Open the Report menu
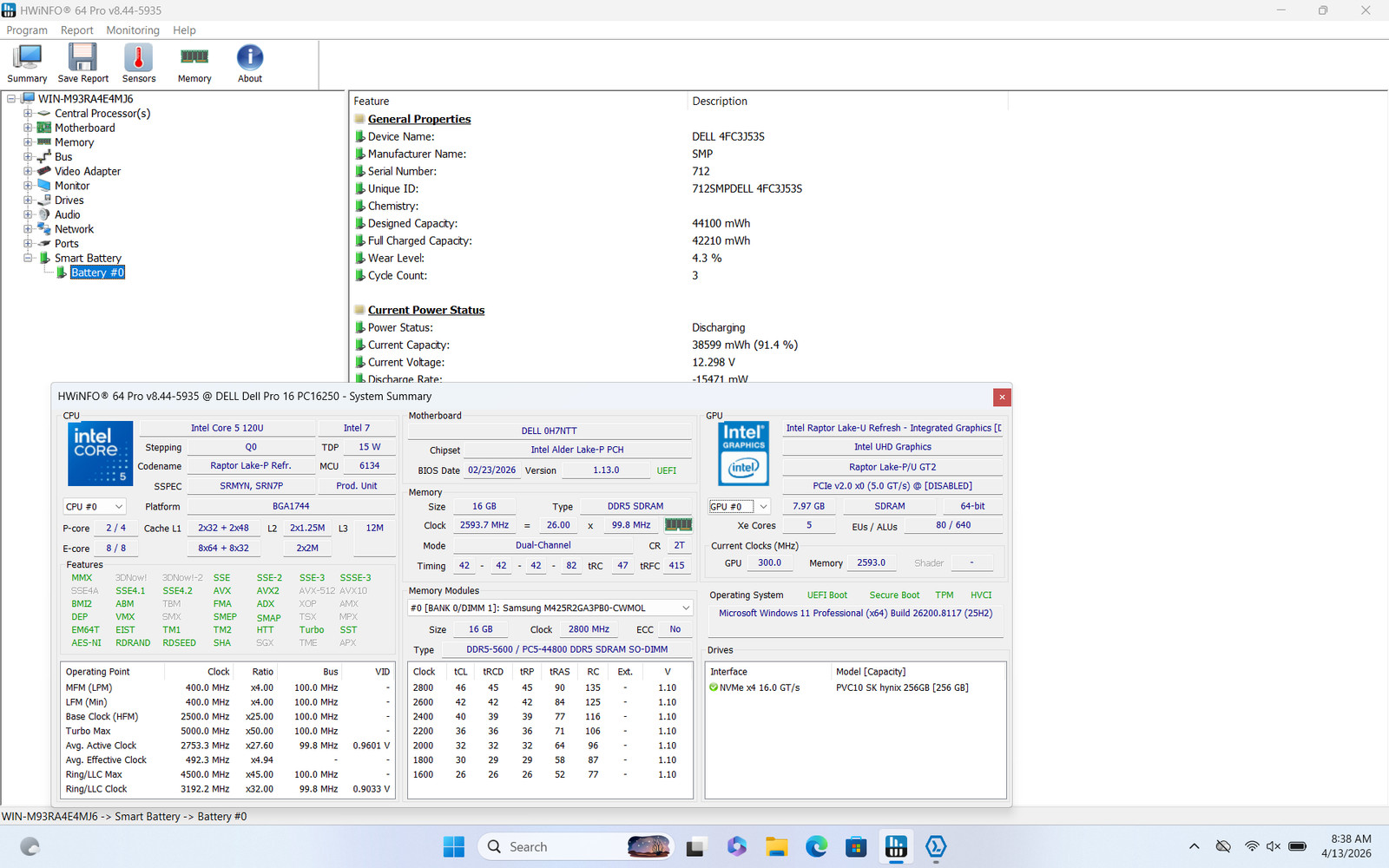The width and height of the screenshot is (1389, 868). point(76,30)
